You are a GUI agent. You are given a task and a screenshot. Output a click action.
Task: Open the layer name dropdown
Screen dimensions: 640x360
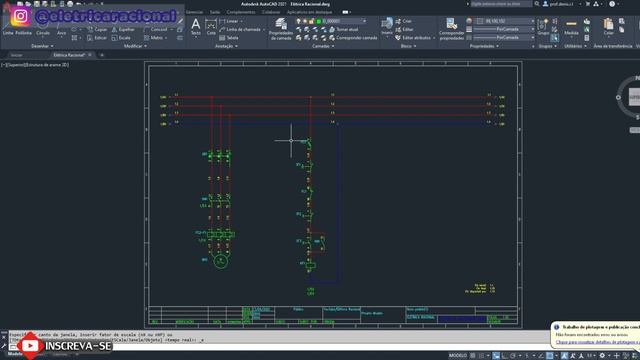click(x=364, y=21)
